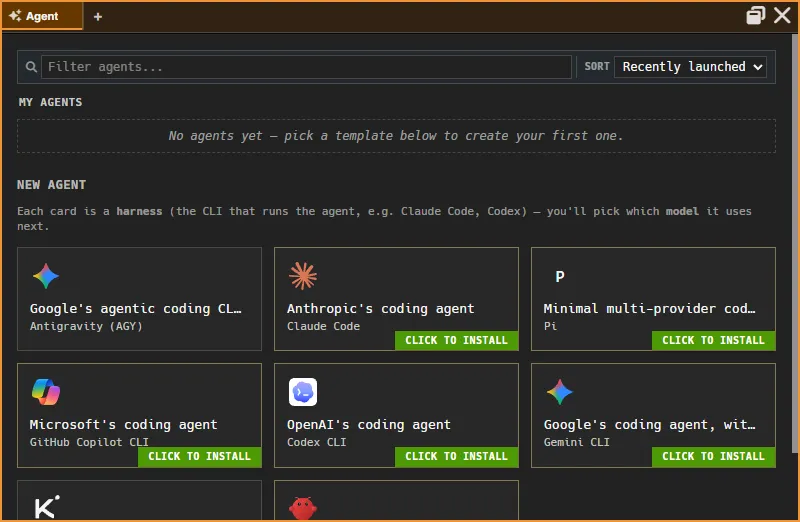This screenshot has height=522, width=800.
Task: Select Anthropic's coding agent card title
Action: pyautogui.click(x=381, y=309)
